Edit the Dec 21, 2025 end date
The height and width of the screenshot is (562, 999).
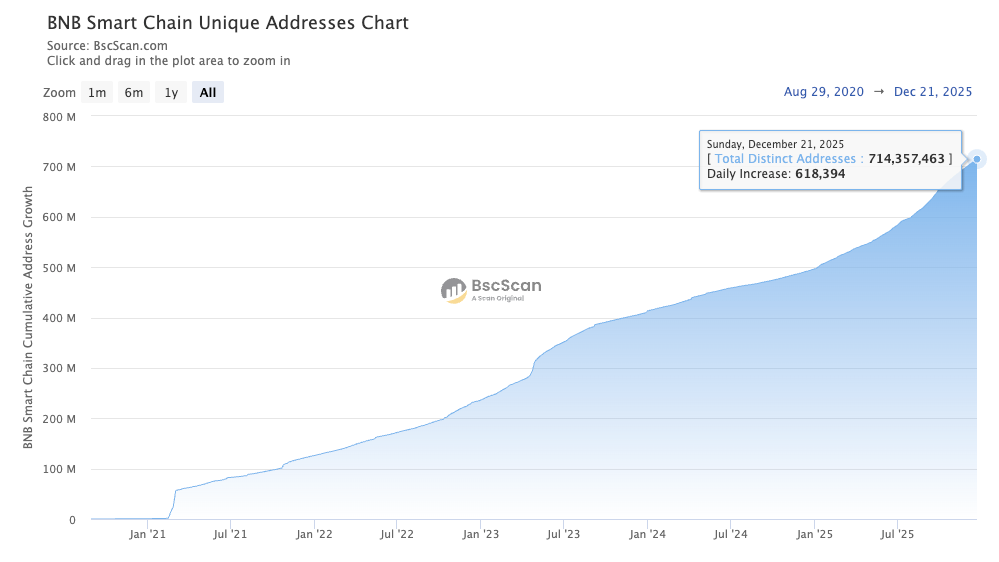[933, 92]
